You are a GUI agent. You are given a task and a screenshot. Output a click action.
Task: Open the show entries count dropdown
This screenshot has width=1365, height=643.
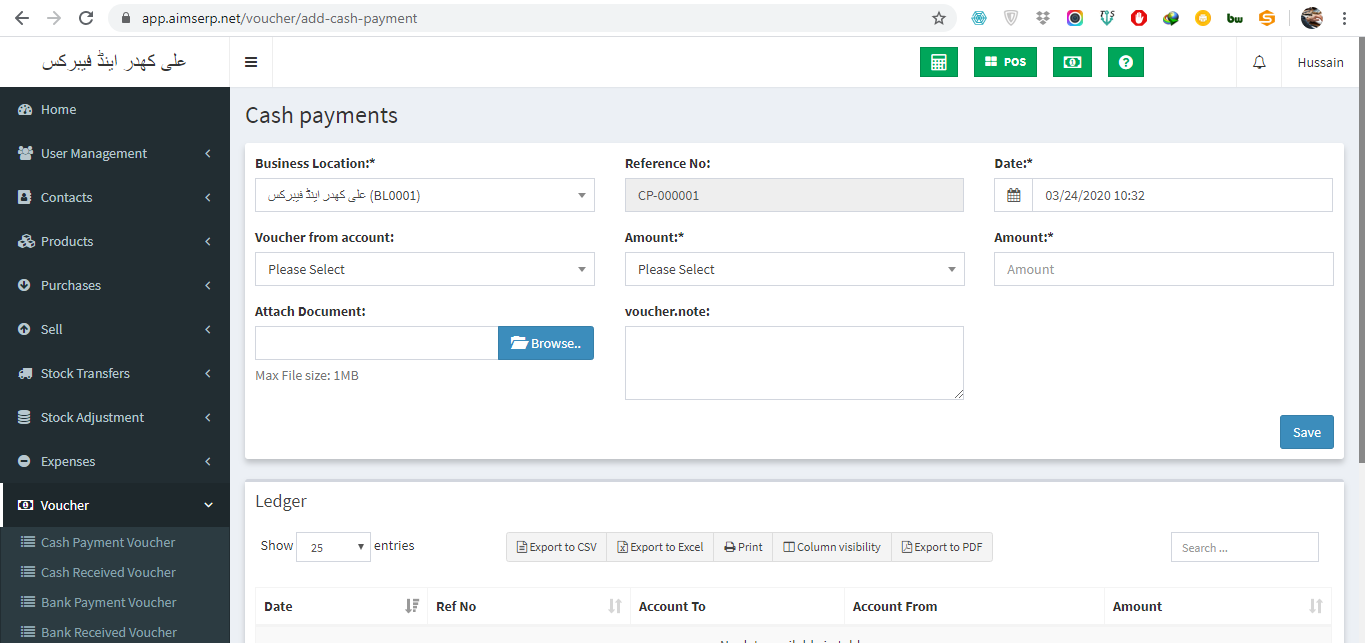(333, 547)
